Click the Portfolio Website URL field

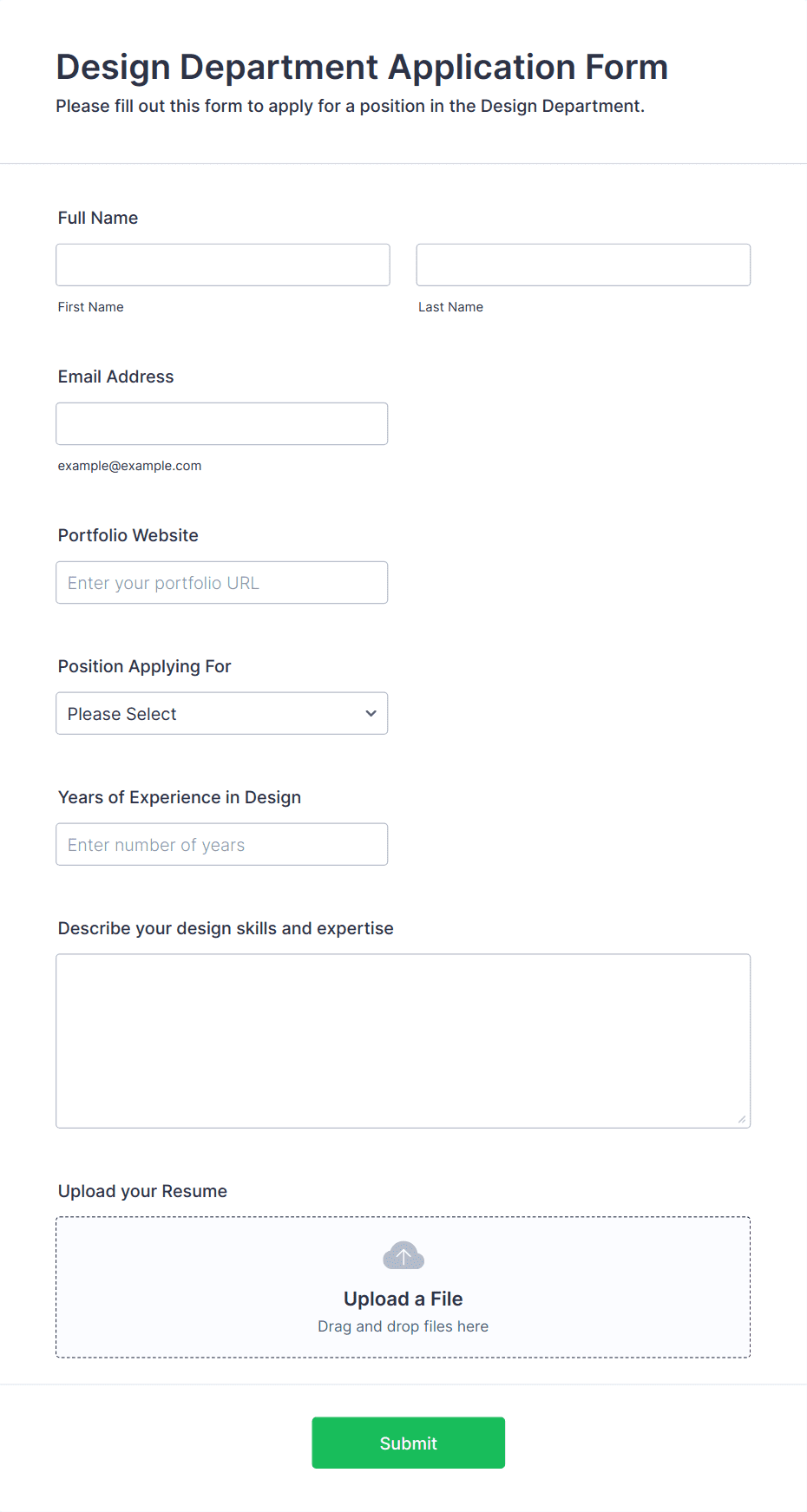[x=222, y=582]
